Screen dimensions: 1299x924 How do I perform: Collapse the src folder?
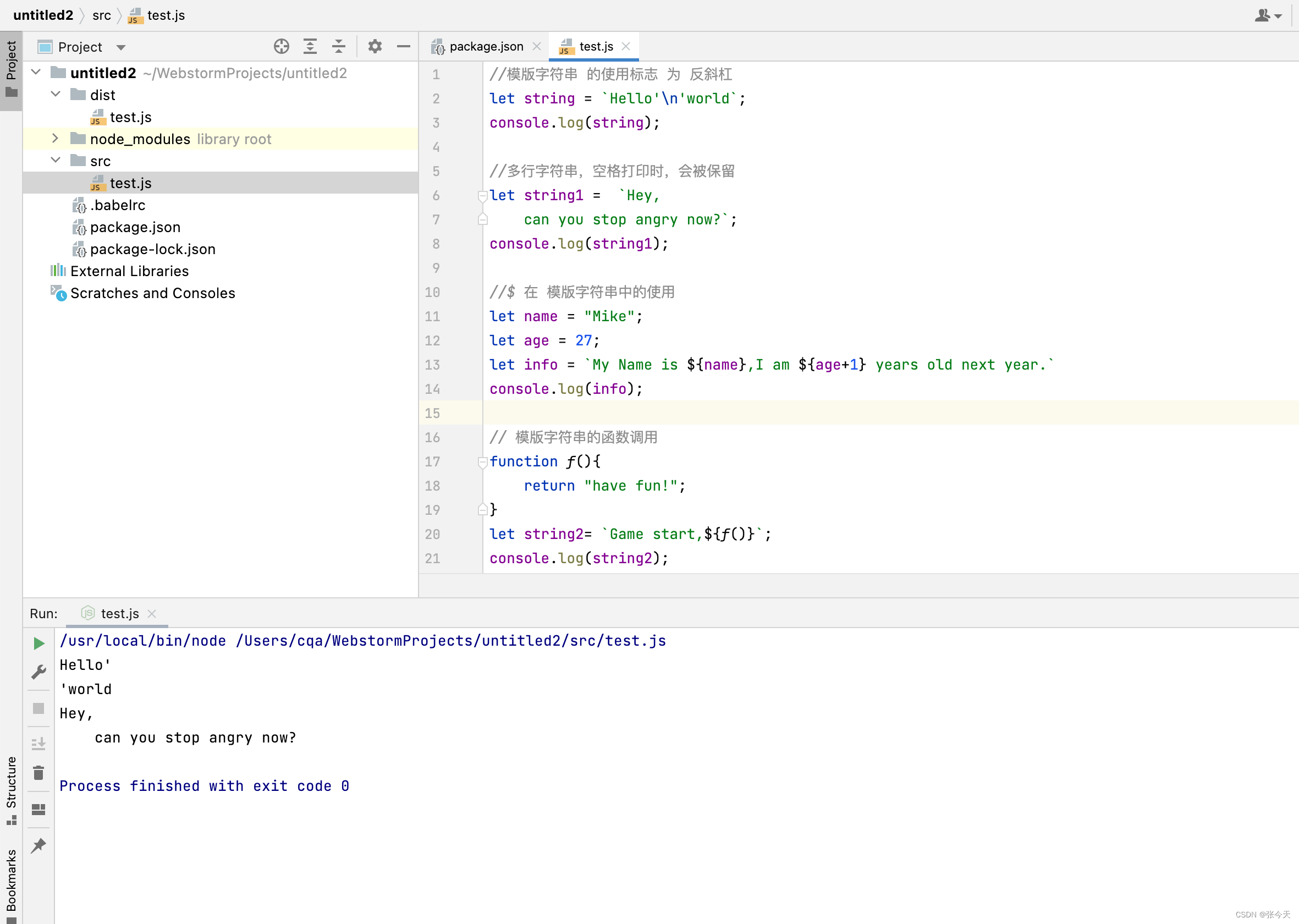pos(56,160)
